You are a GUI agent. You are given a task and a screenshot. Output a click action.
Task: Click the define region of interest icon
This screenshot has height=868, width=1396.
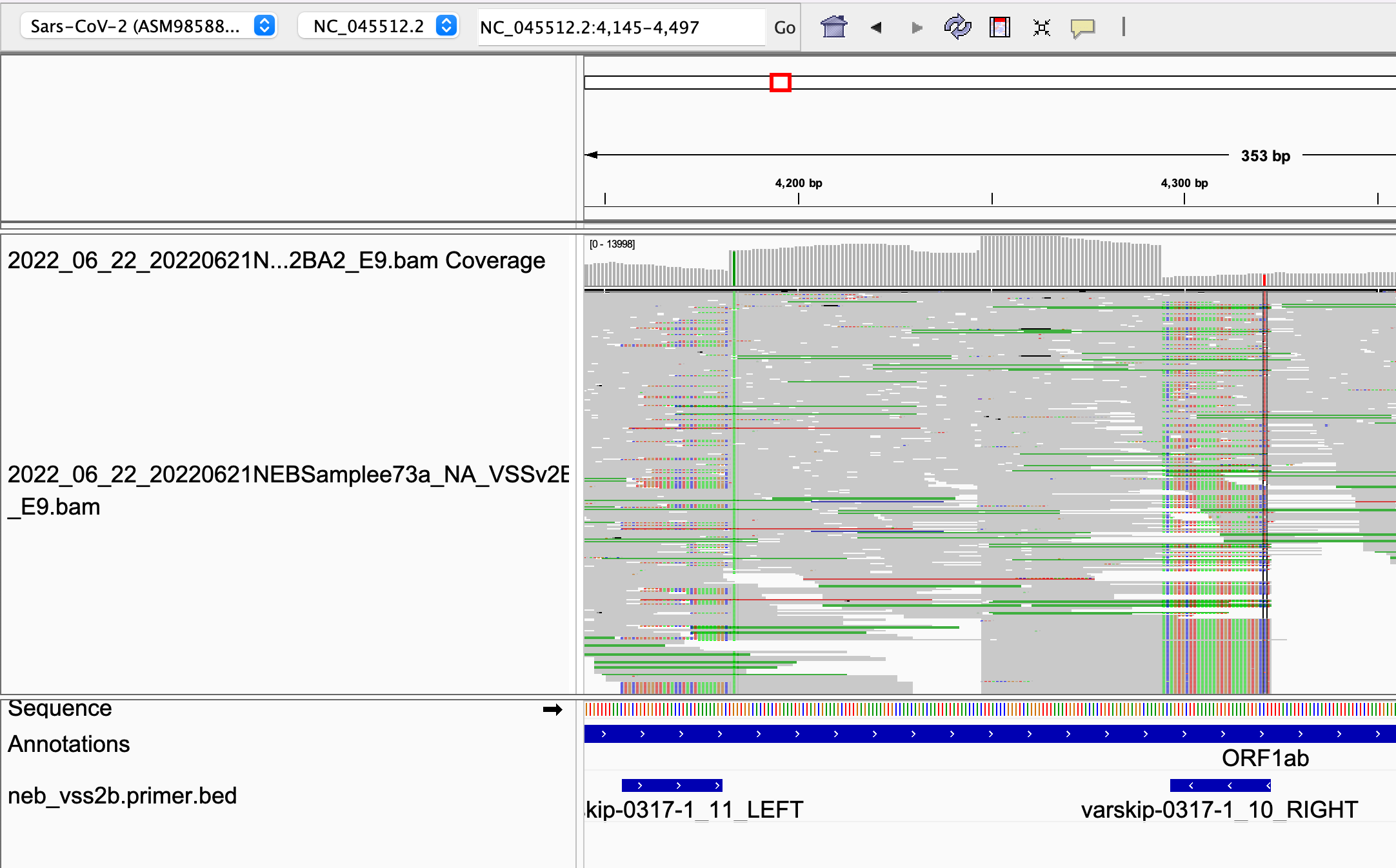click(999, 27)
